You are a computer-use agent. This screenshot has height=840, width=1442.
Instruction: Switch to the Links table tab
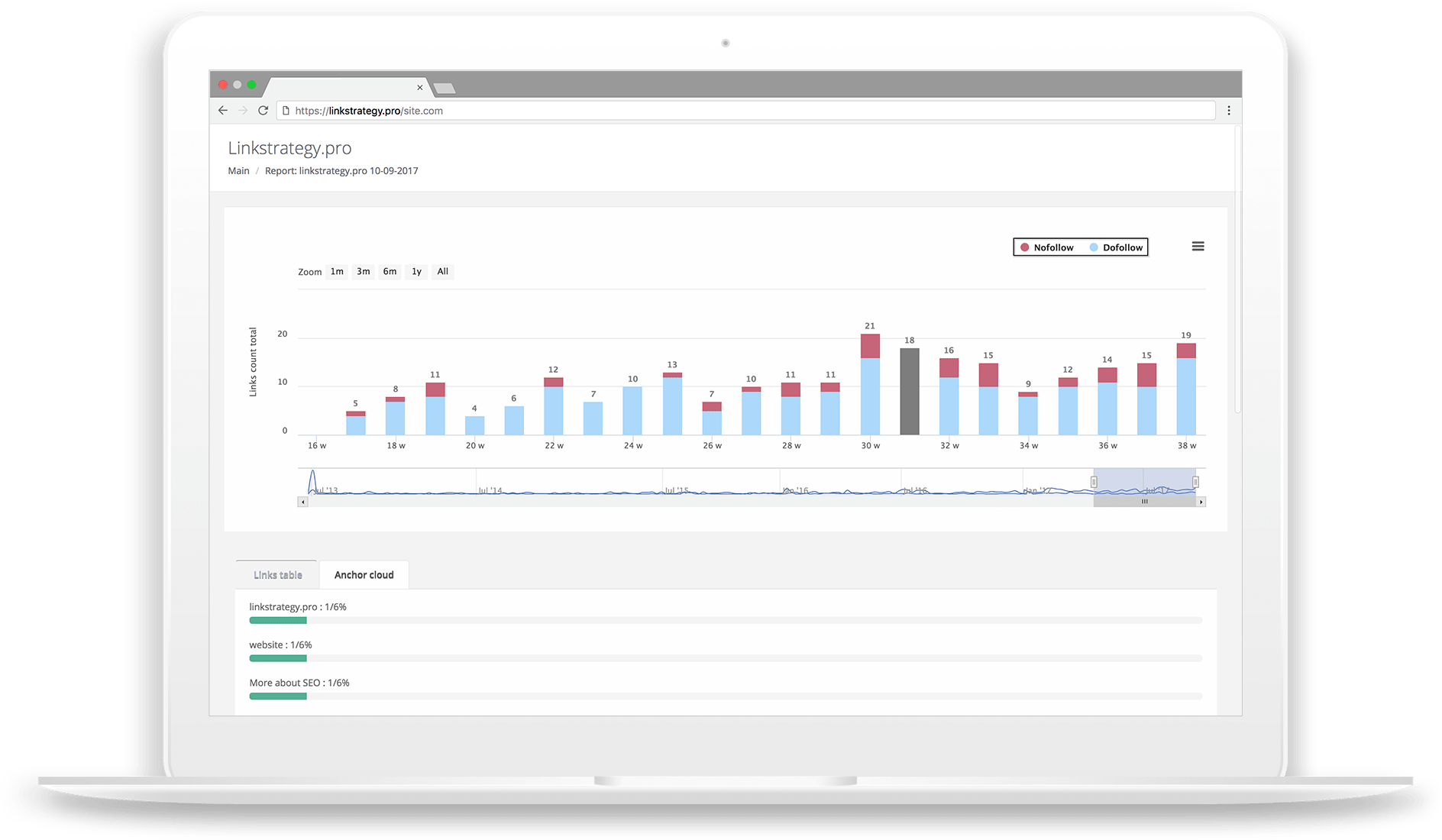276,574
